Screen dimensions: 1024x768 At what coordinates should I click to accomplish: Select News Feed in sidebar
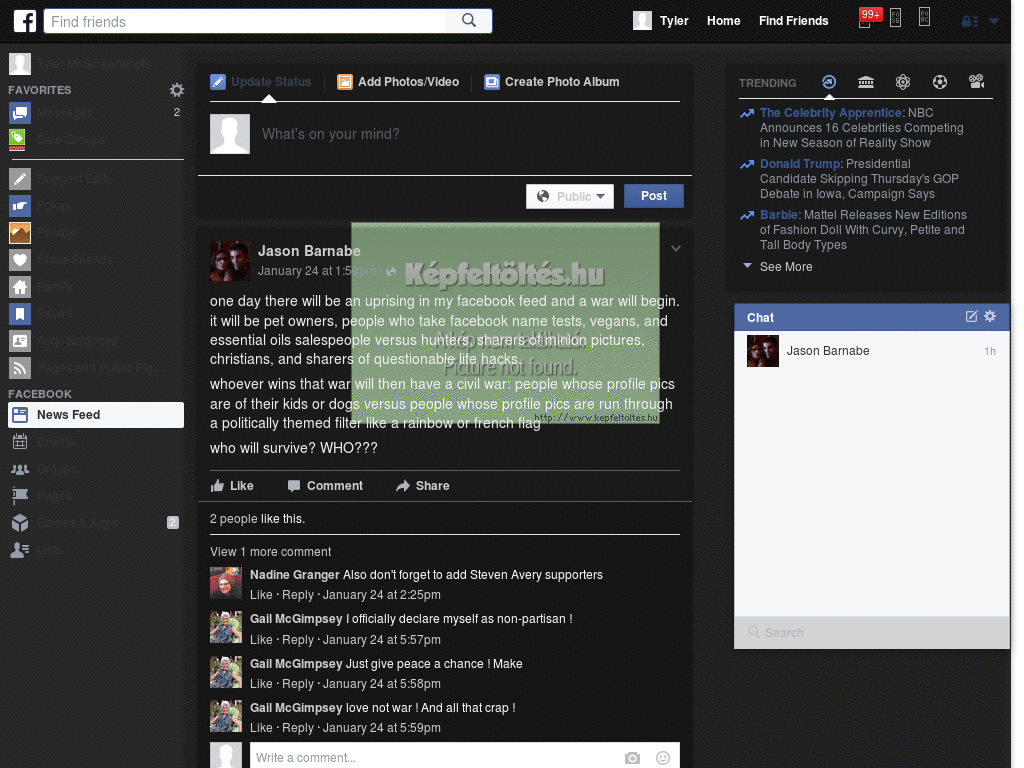pyautogui.click(x=96, y=415)
